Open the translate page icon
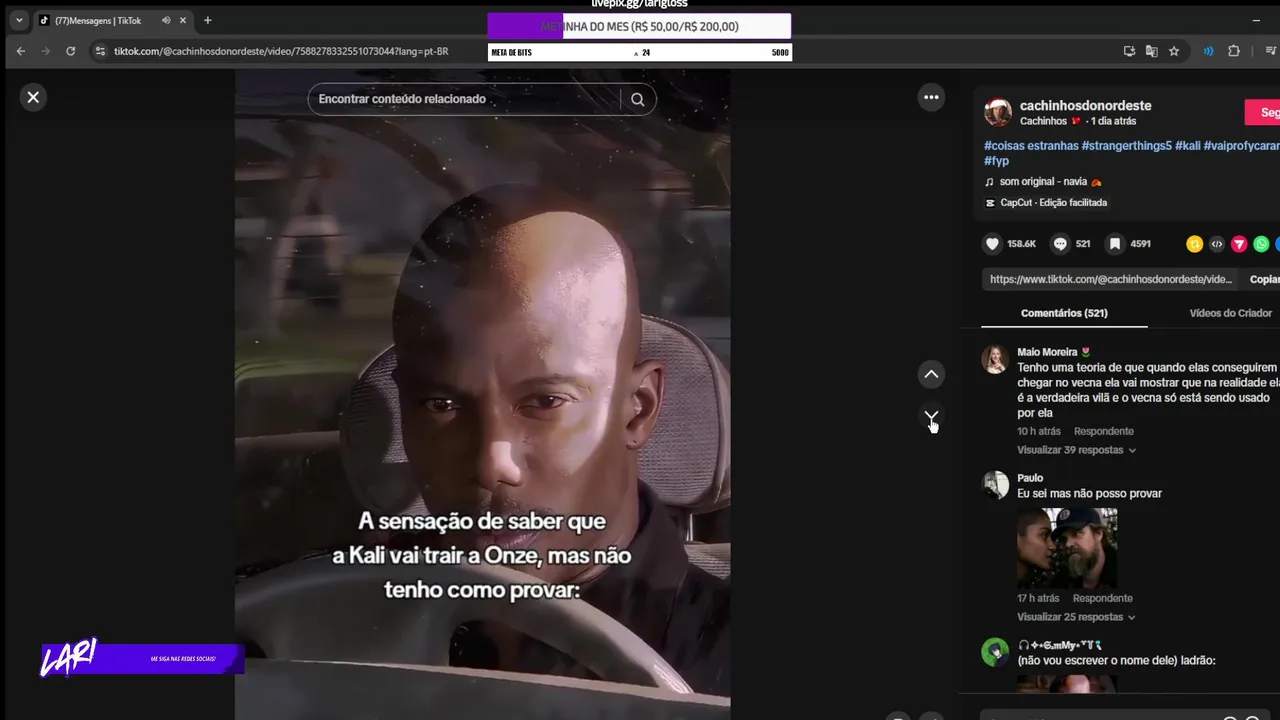The height and width of the screenshot is (720, 1280). [1151, 51]
